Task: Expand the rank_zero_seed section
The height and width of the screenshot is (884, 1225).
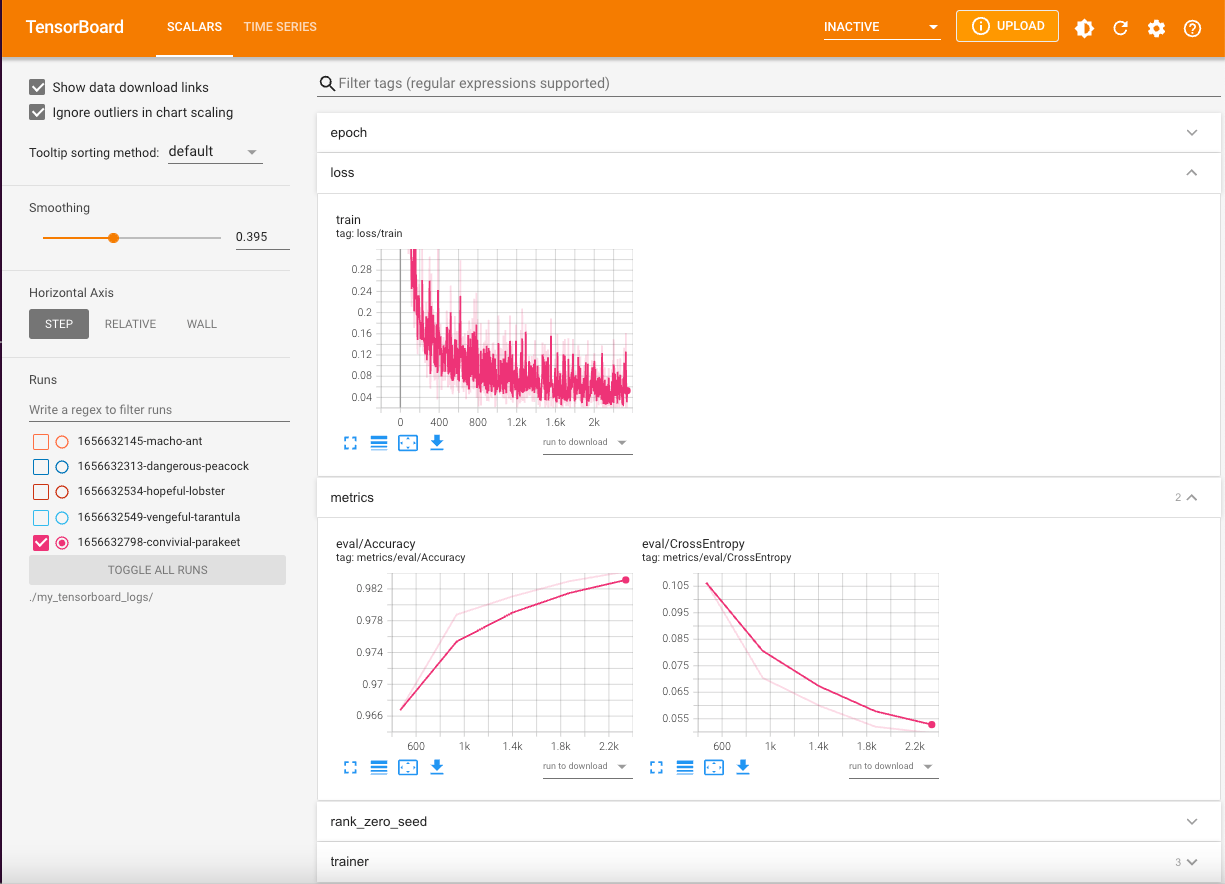Action: point(1191,821)
